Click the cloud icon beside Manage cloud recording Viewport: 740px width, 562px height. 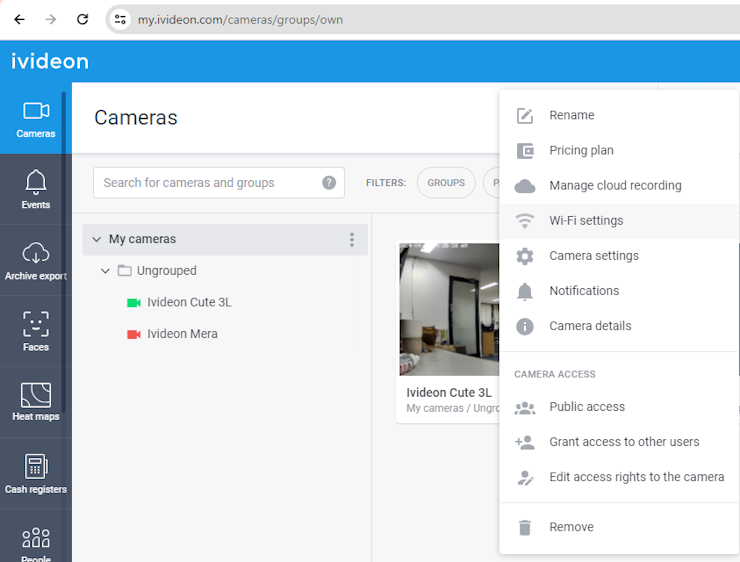click(525, 186)
